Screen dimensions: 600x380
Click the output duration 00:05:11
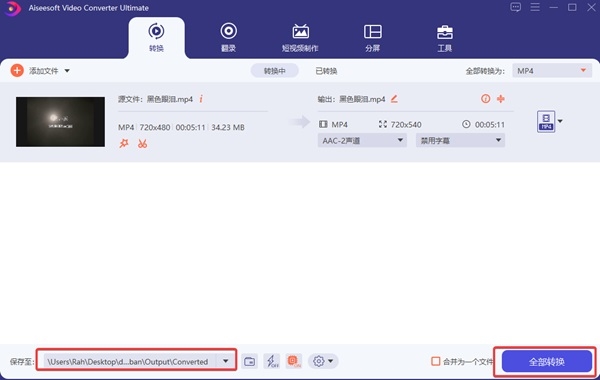point(489,124)
